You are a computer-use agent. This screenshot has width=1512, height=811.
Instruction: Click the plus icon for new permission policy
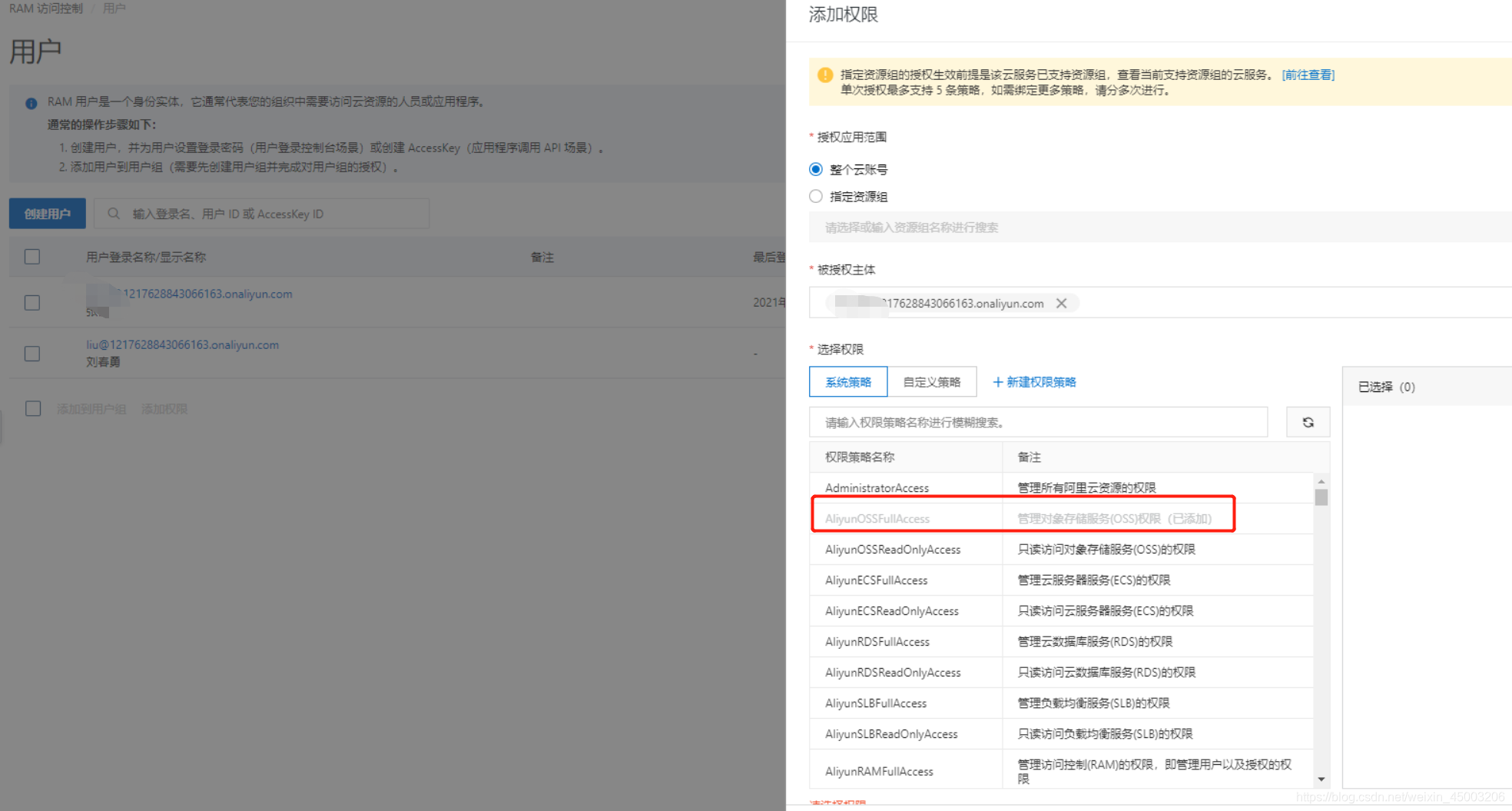997,382
